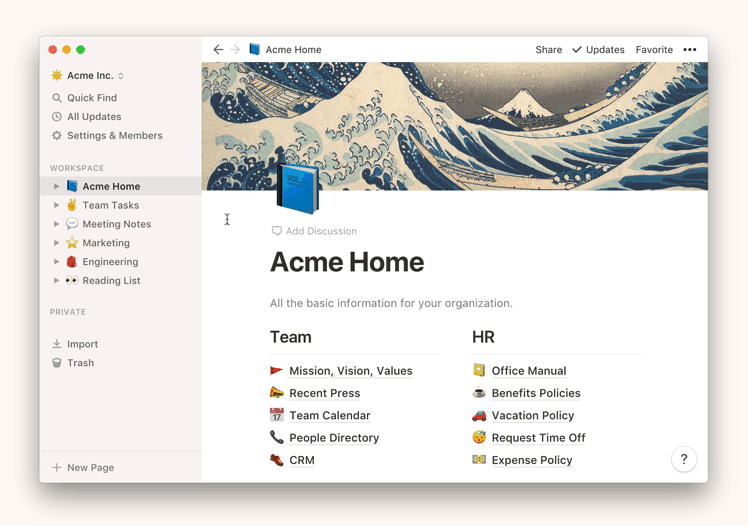Image resolution: width=748 pixels, height=526 pixels.
Task: Click the plus icon for New Page
Action: pyautogui.click(x=57, y=467)
